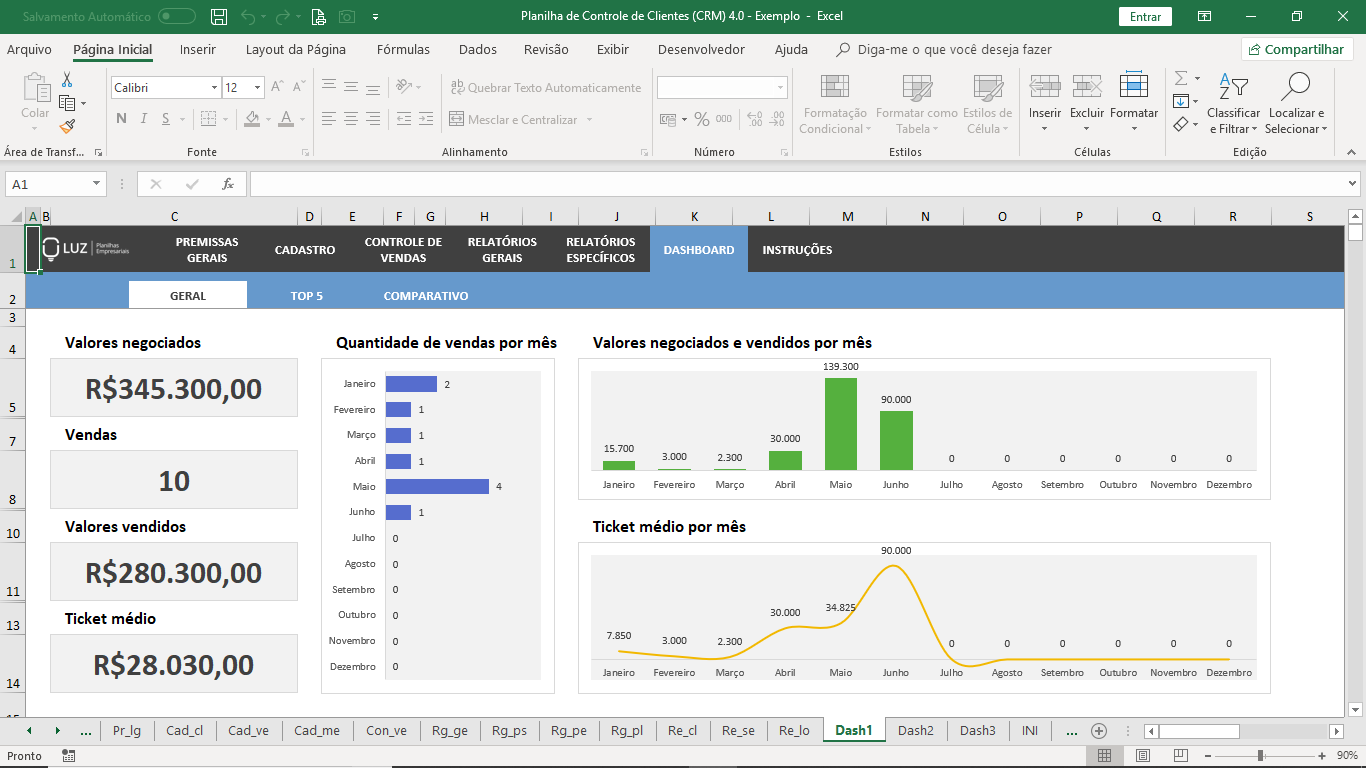Select the Format Painter brush icon
The image size is (1366, 768).
(x=67, y=127)
